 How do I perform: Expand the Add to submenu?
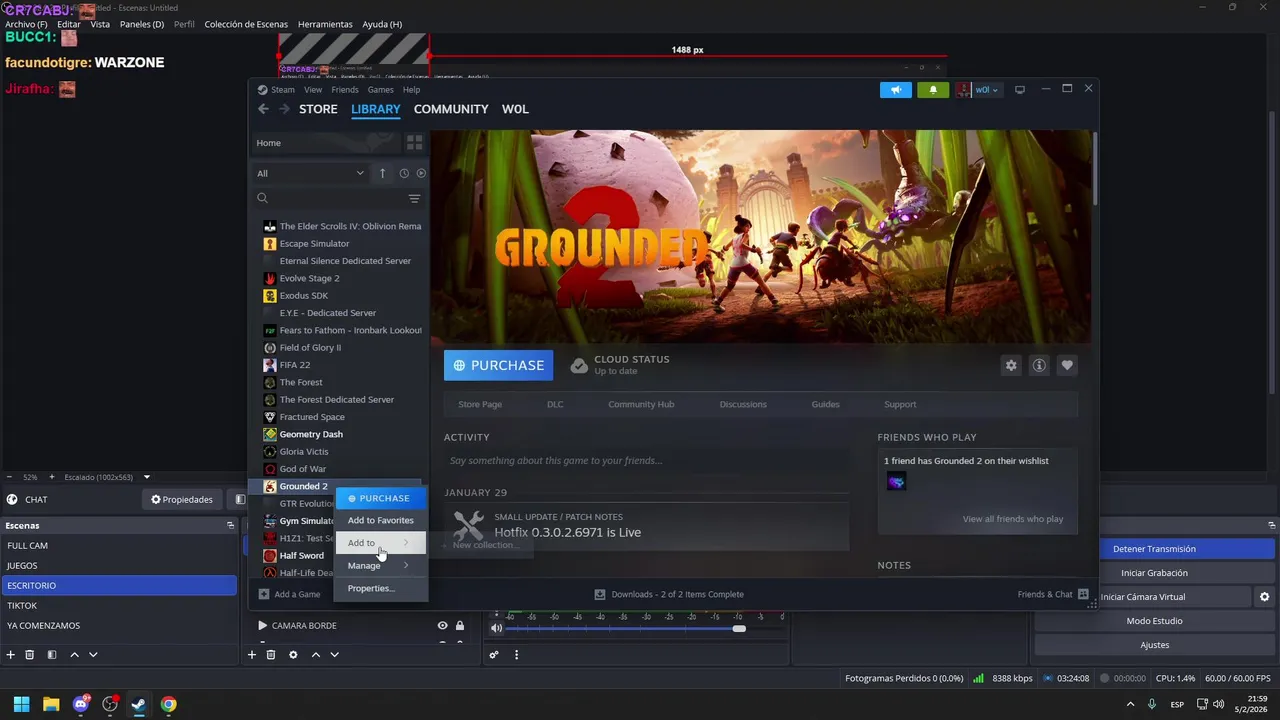point(380,543)
